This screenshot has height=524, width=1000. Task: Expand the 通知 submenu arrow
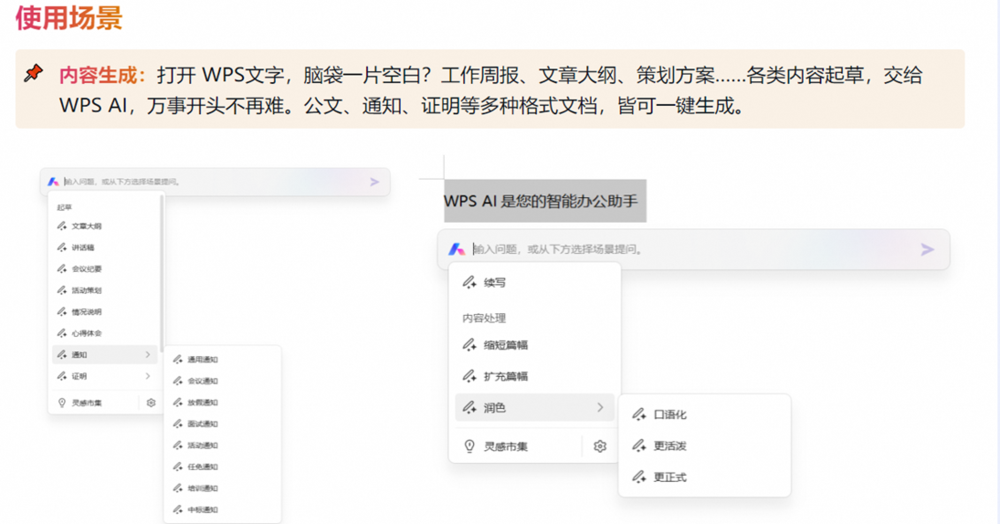(x=148, y=354)
